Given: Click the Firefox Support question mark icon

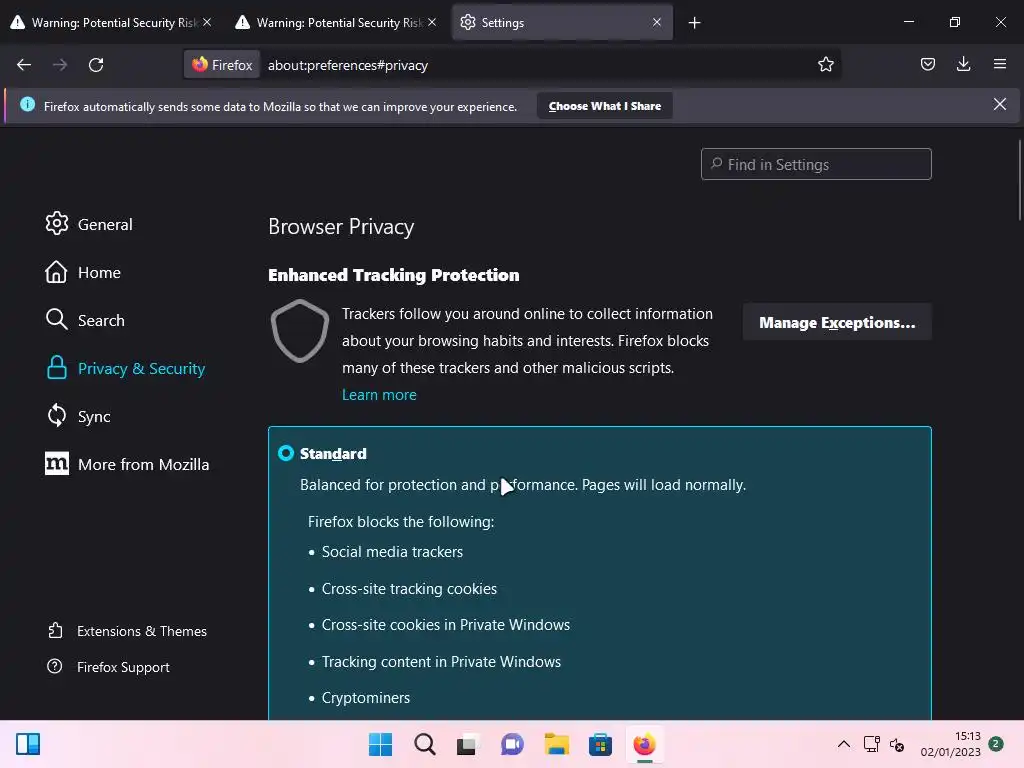Looking at the screenshot, I should pyautogui.click(x=55, y=666).
